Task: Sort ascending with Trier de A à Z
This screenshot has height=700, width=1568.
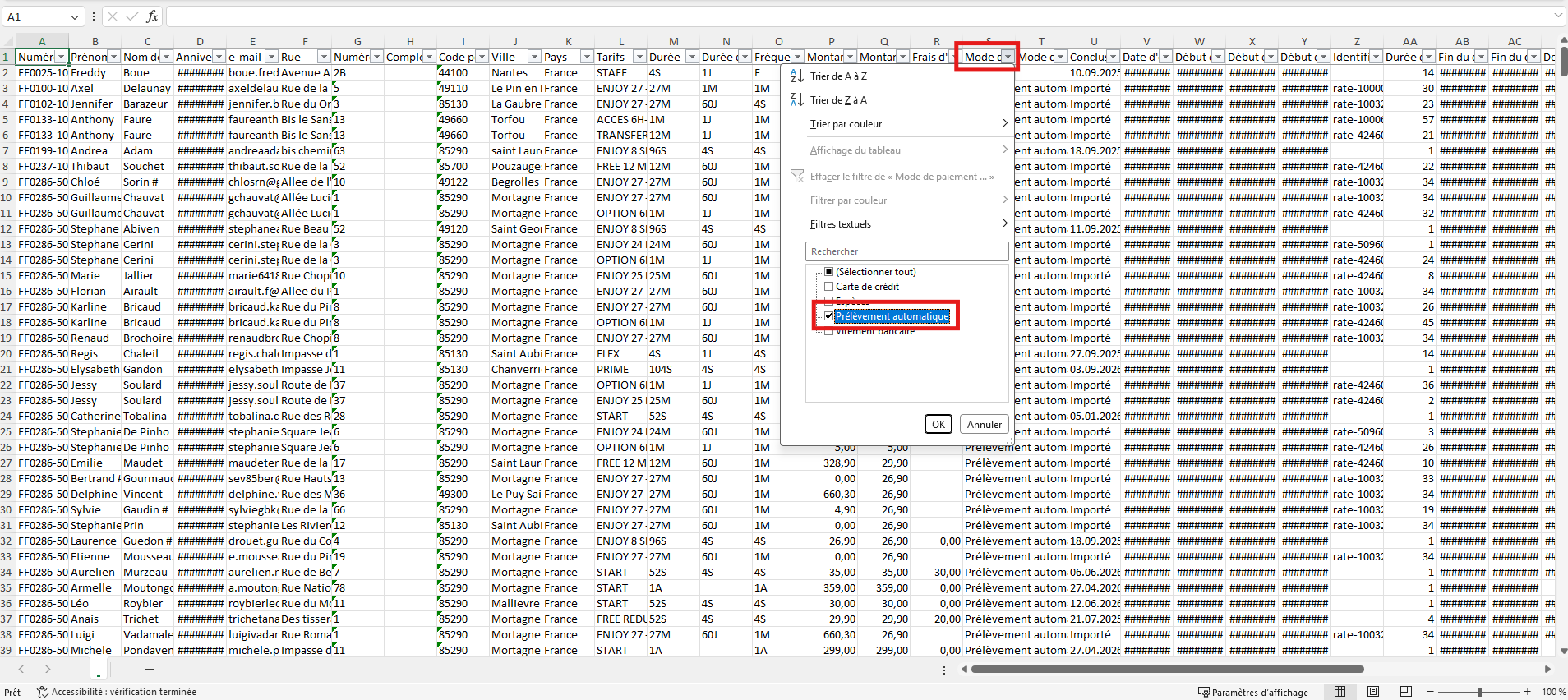Action: tap(838, 76)
